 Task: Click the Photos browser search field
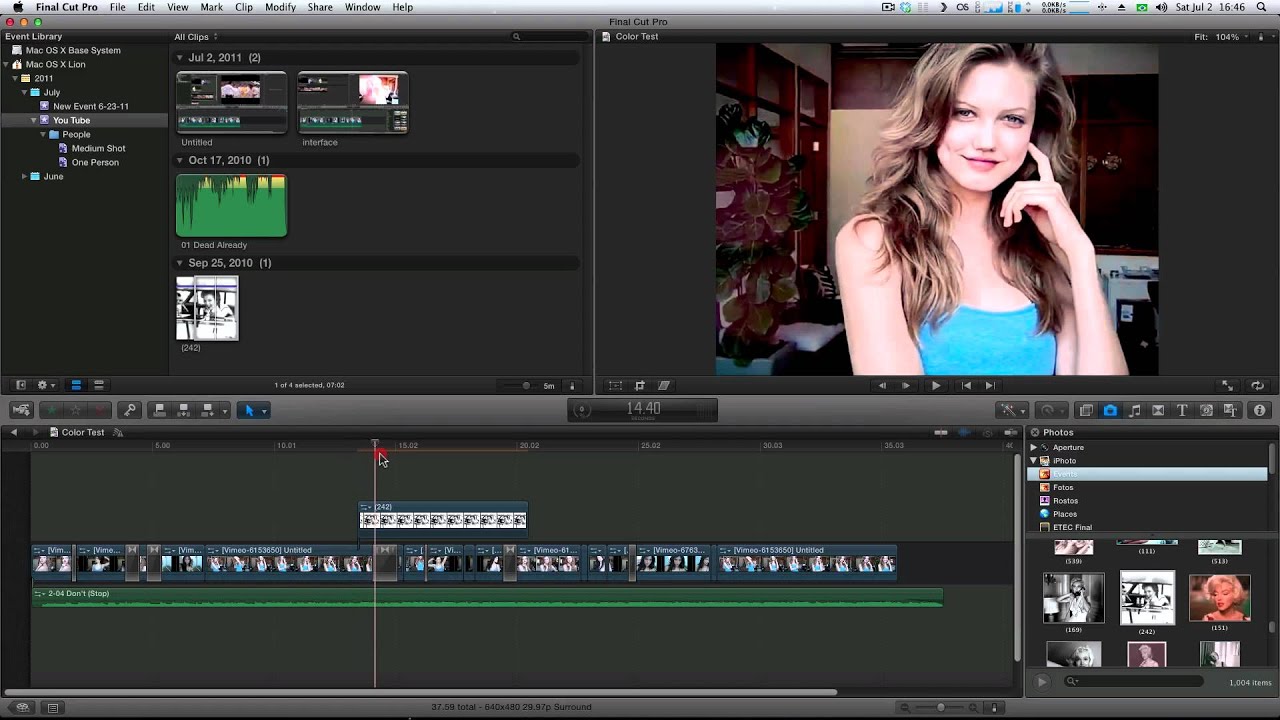(x=1135, y=681)
